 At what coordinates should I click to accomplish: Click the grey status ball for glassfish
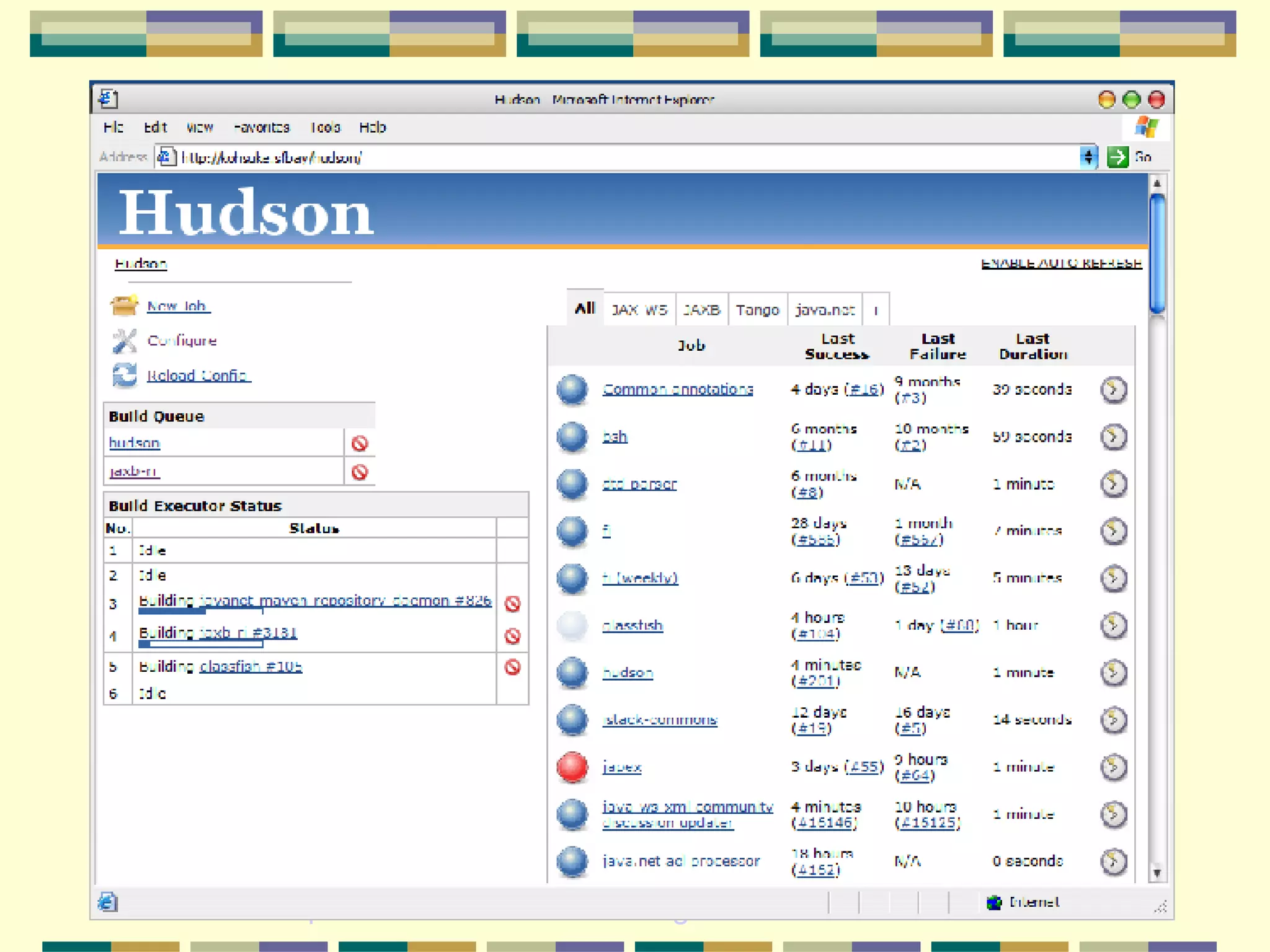[572, 625]
